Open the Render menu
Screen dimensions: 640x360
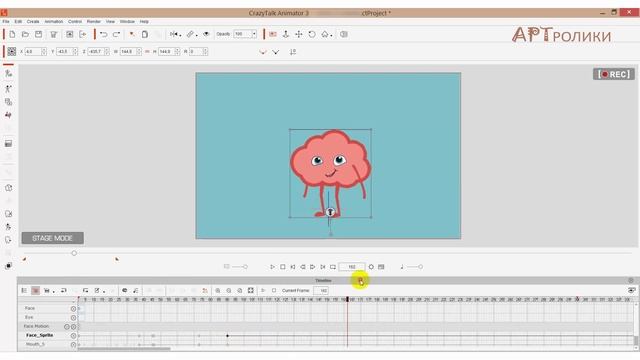[93, 21]
